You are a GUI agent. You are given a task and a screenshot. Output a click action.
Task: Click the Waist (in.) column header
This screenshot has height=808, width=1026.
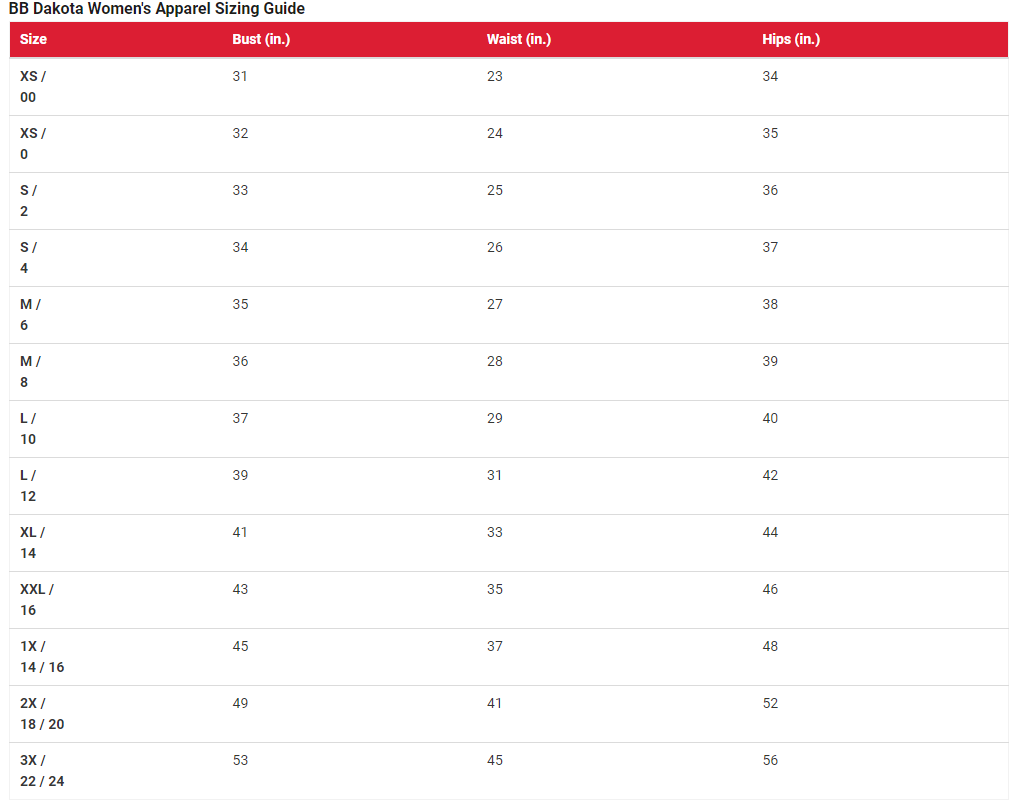pos(519,39)
